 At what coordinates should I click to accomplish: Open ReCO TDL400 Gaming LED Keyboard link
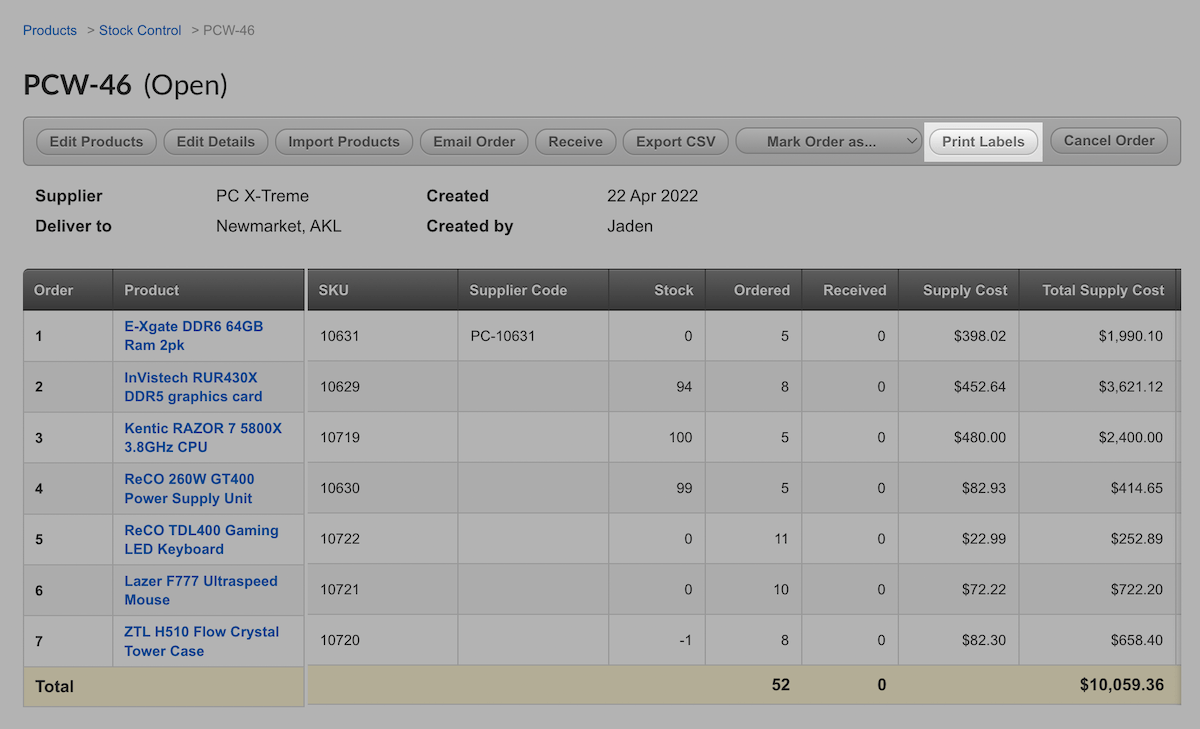(201, 540)
